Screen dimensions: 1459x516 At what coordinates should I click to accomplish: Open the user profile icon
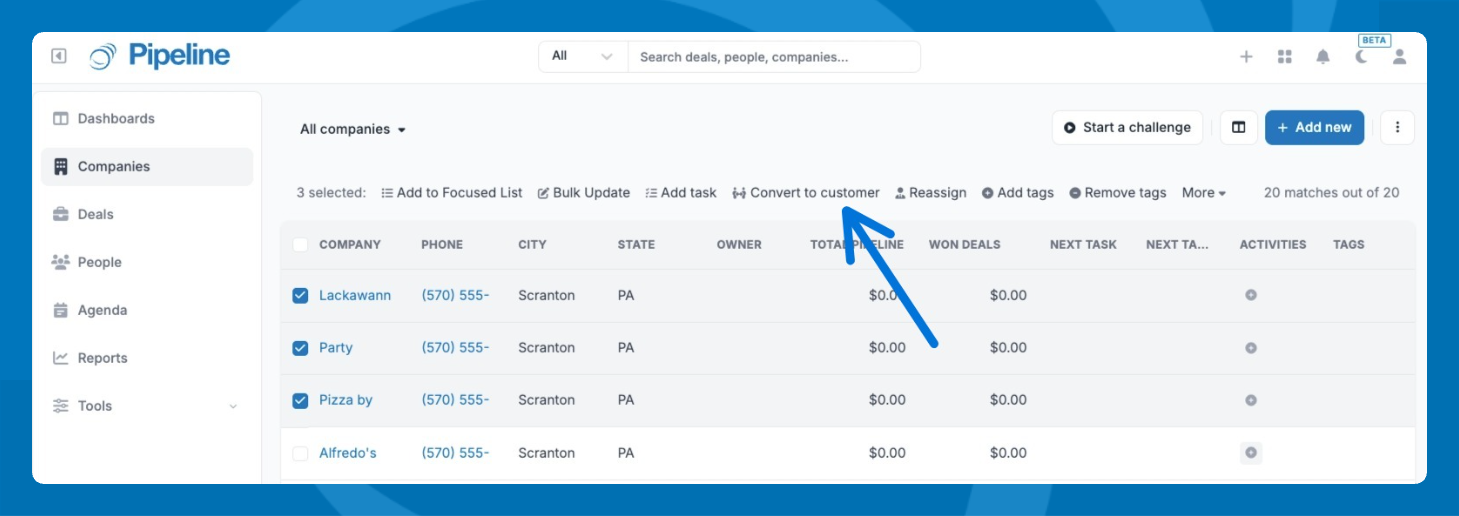(1399, 57)
